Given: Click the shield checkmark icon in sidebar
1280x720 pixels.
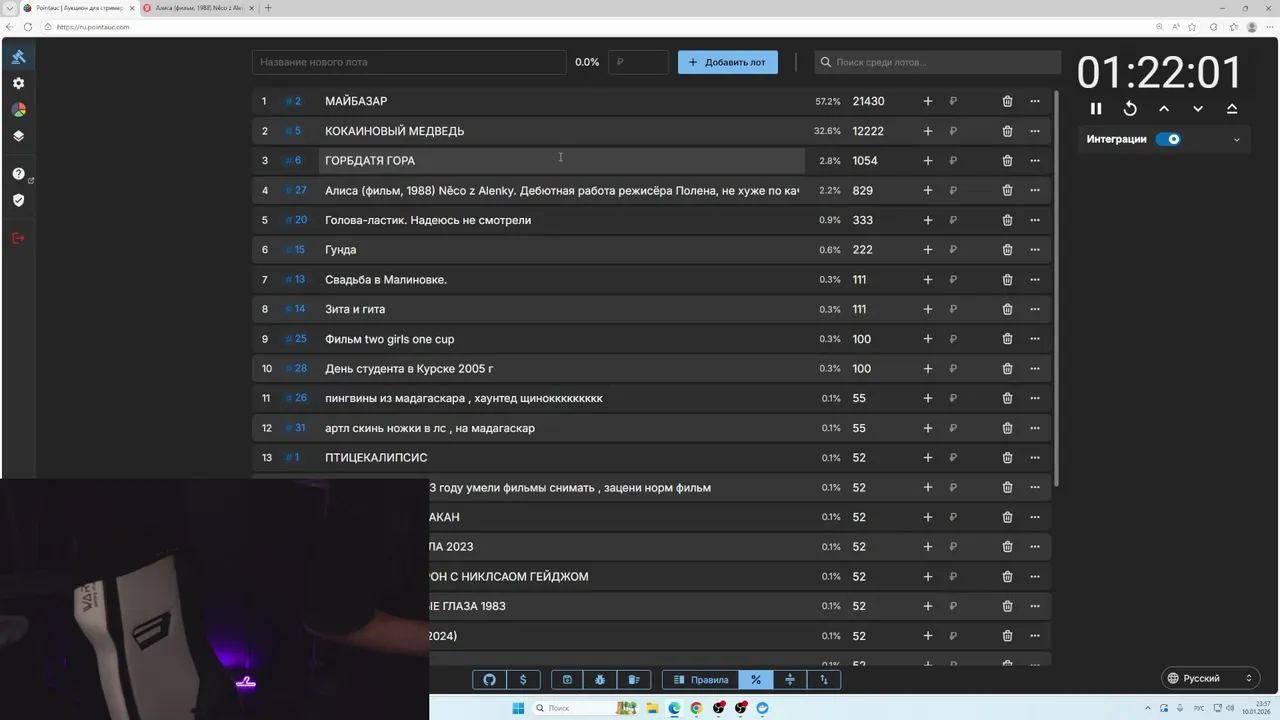Looking at the screenshot, I should 18,200.
